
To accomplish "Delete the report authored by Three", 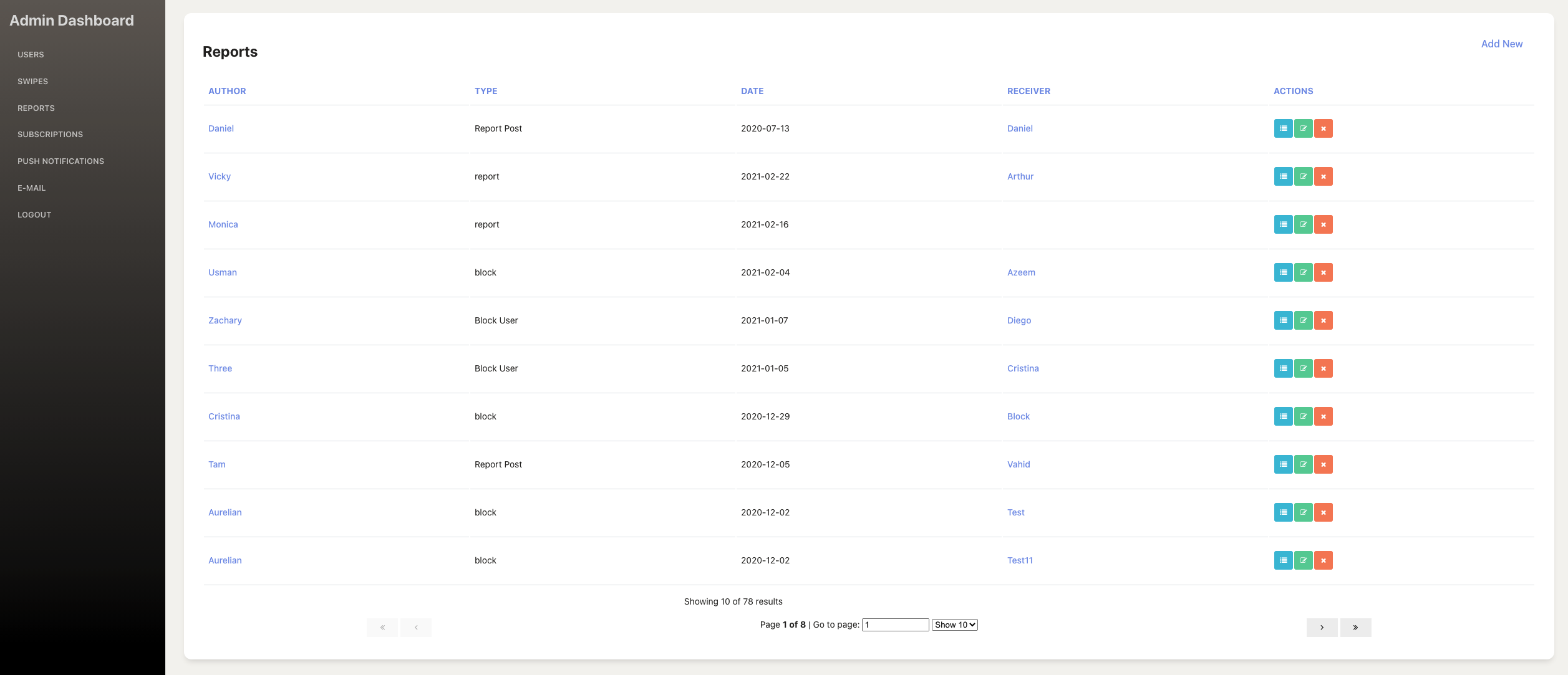I will tap(1323, 368).
